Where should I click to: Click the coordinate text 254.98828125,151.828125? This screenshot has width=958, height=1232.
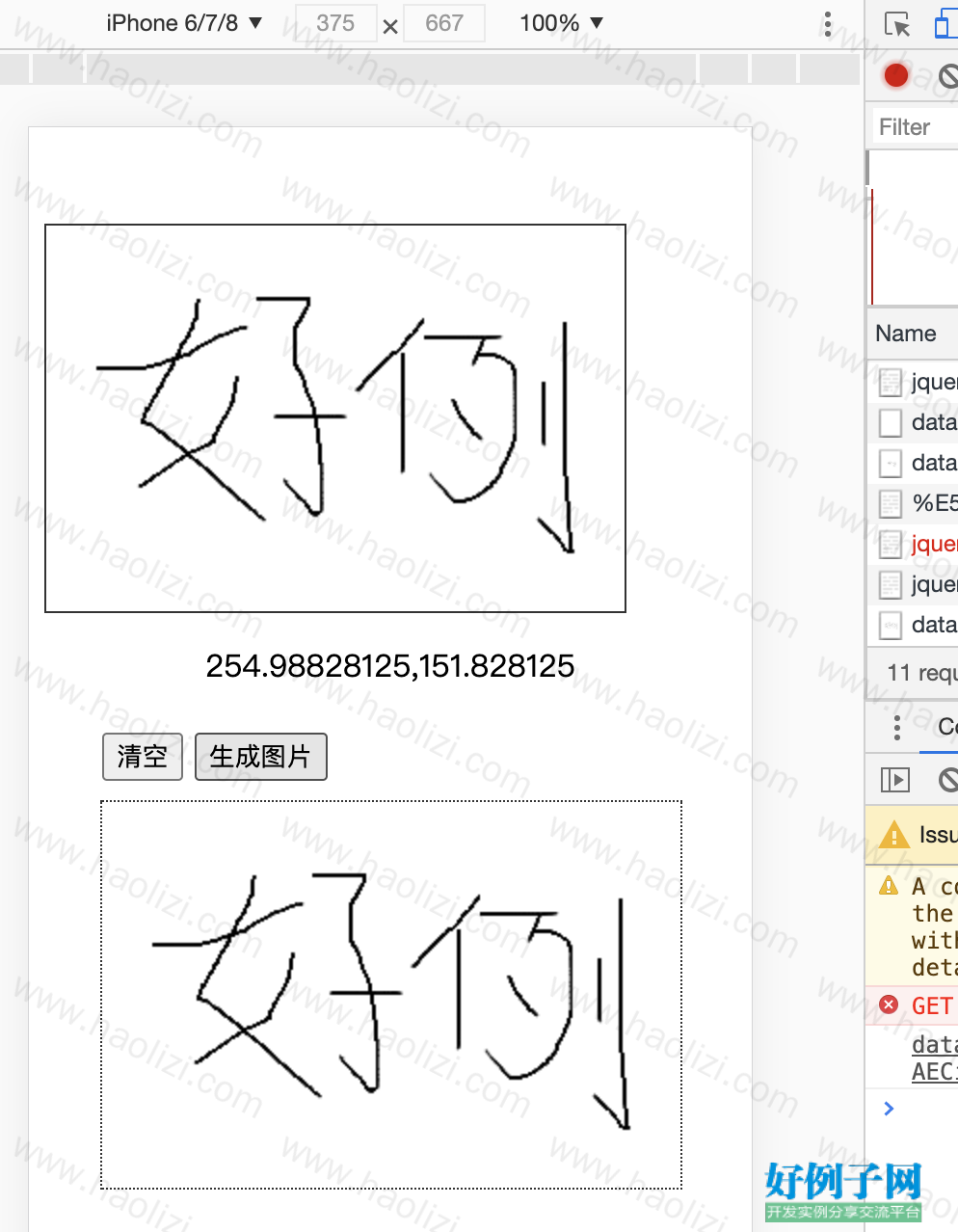coord(390,666)
